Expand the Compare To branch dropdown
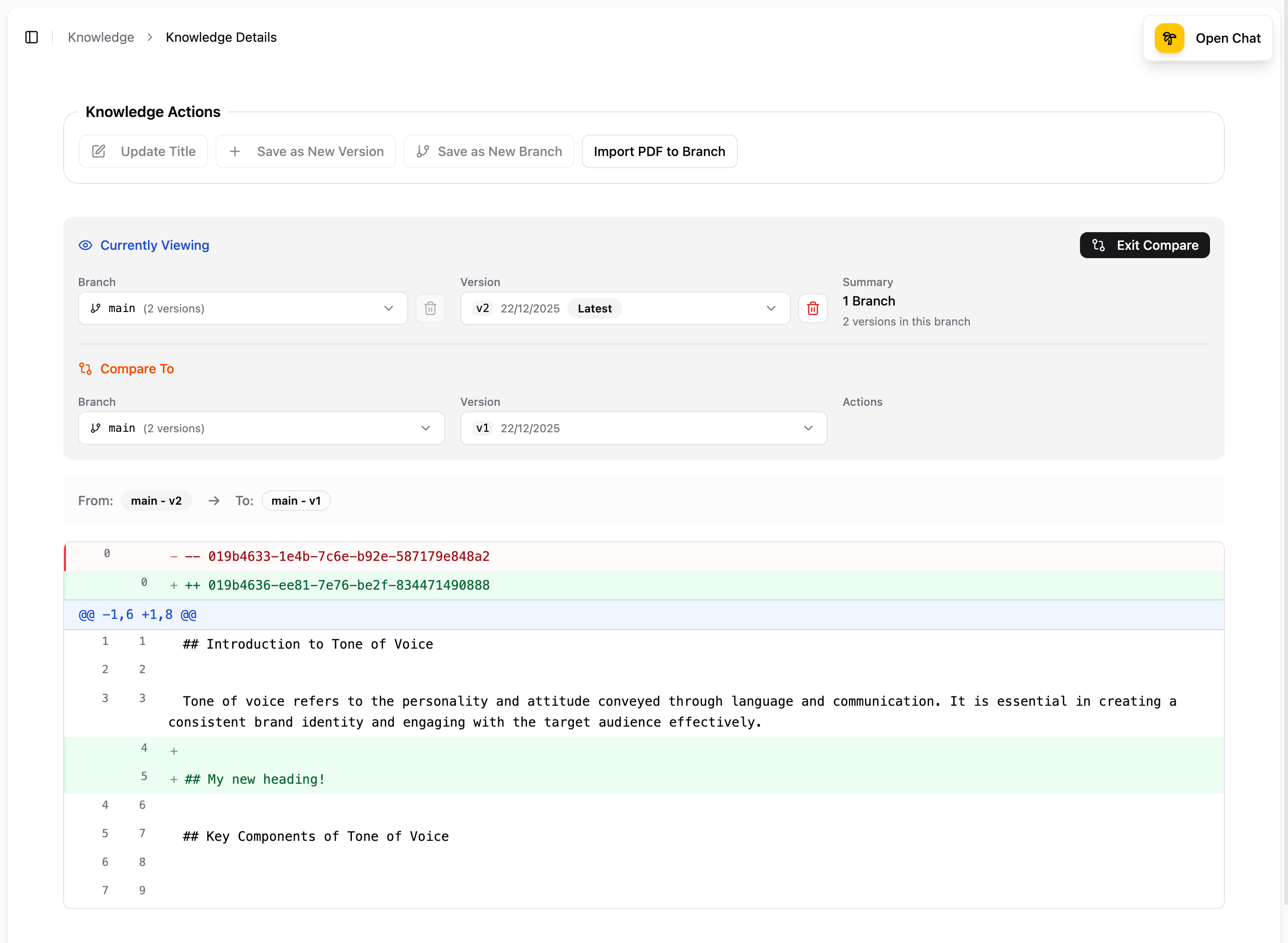1288x943 pixels. [x=261, y=428]
